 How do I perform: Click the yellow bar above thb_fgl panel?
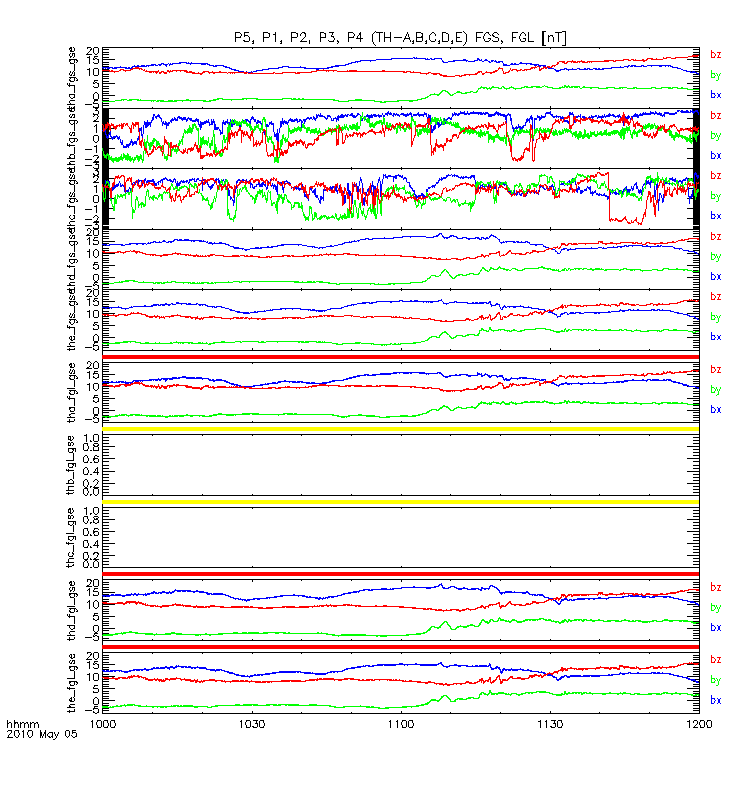point(401,429)
